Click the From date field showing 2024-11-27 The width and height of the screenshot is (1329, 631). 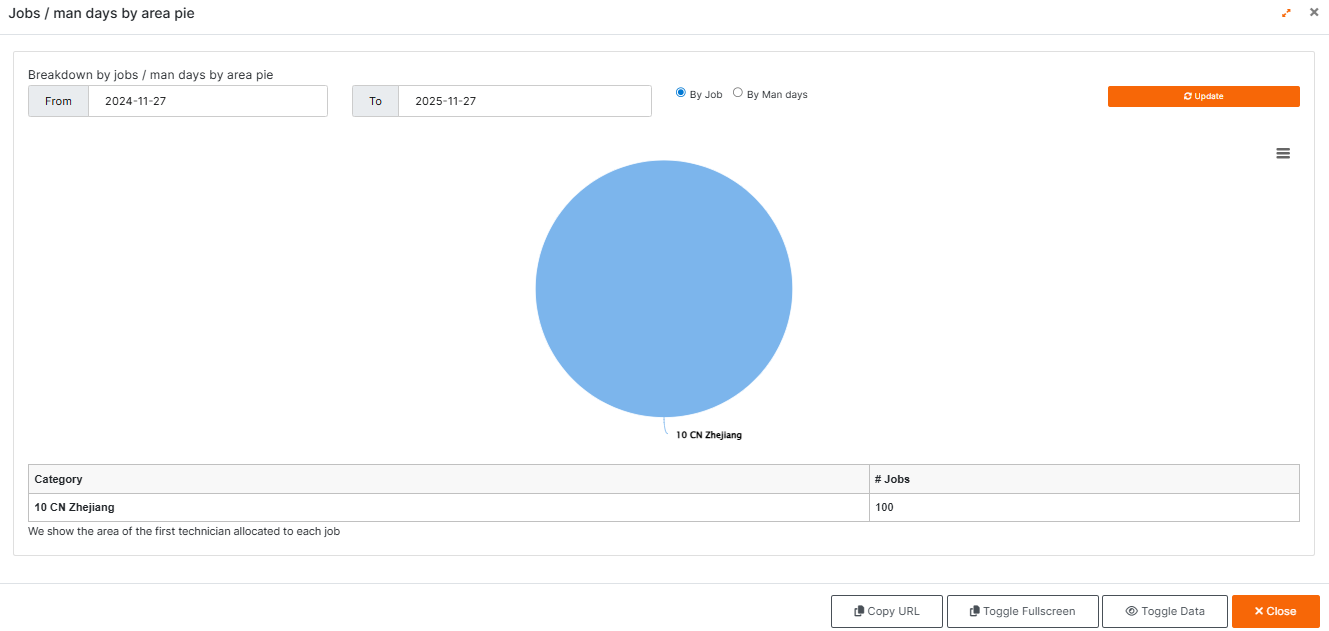tap(207, 101)
